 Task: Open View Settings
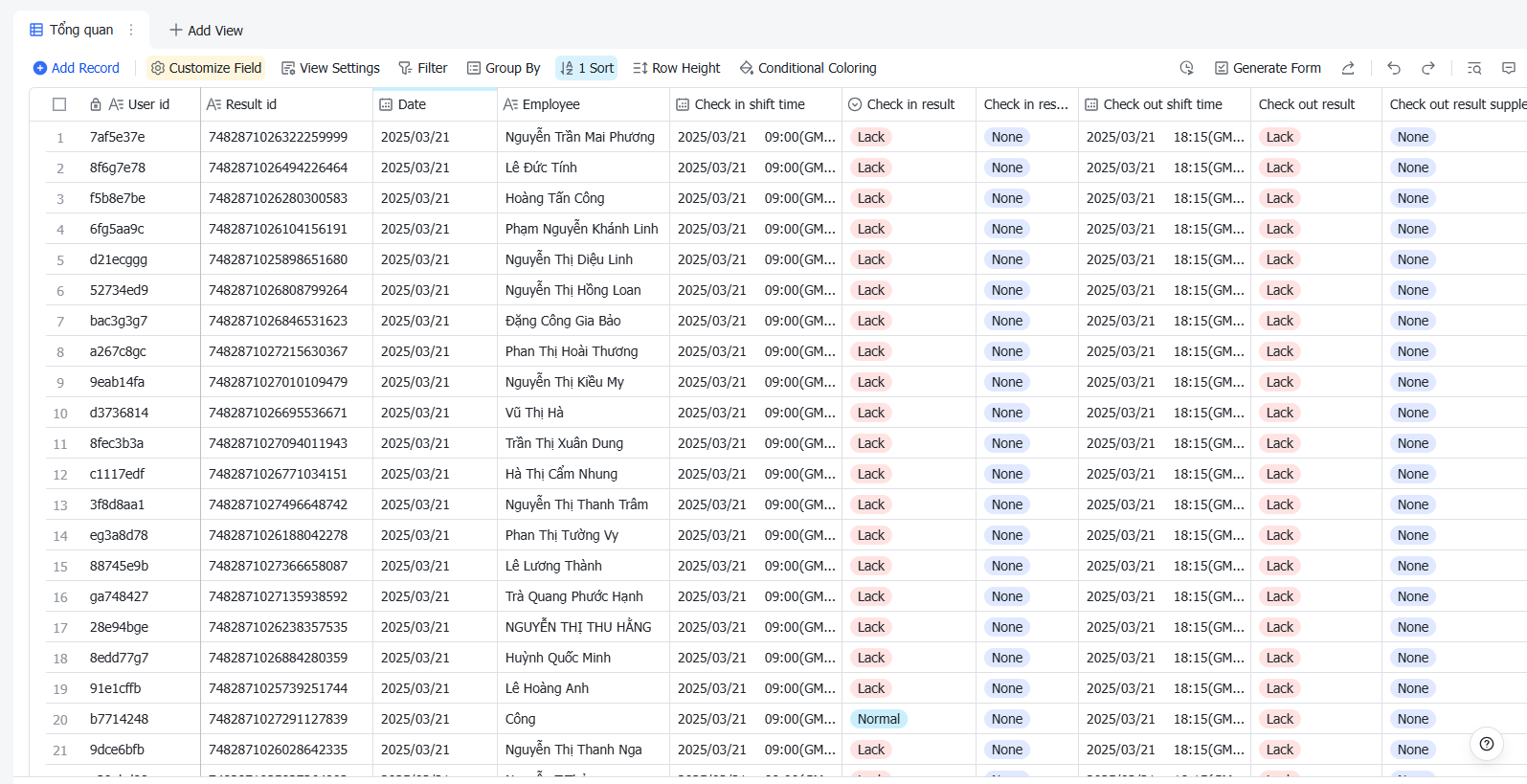click(x=330, y=68)
